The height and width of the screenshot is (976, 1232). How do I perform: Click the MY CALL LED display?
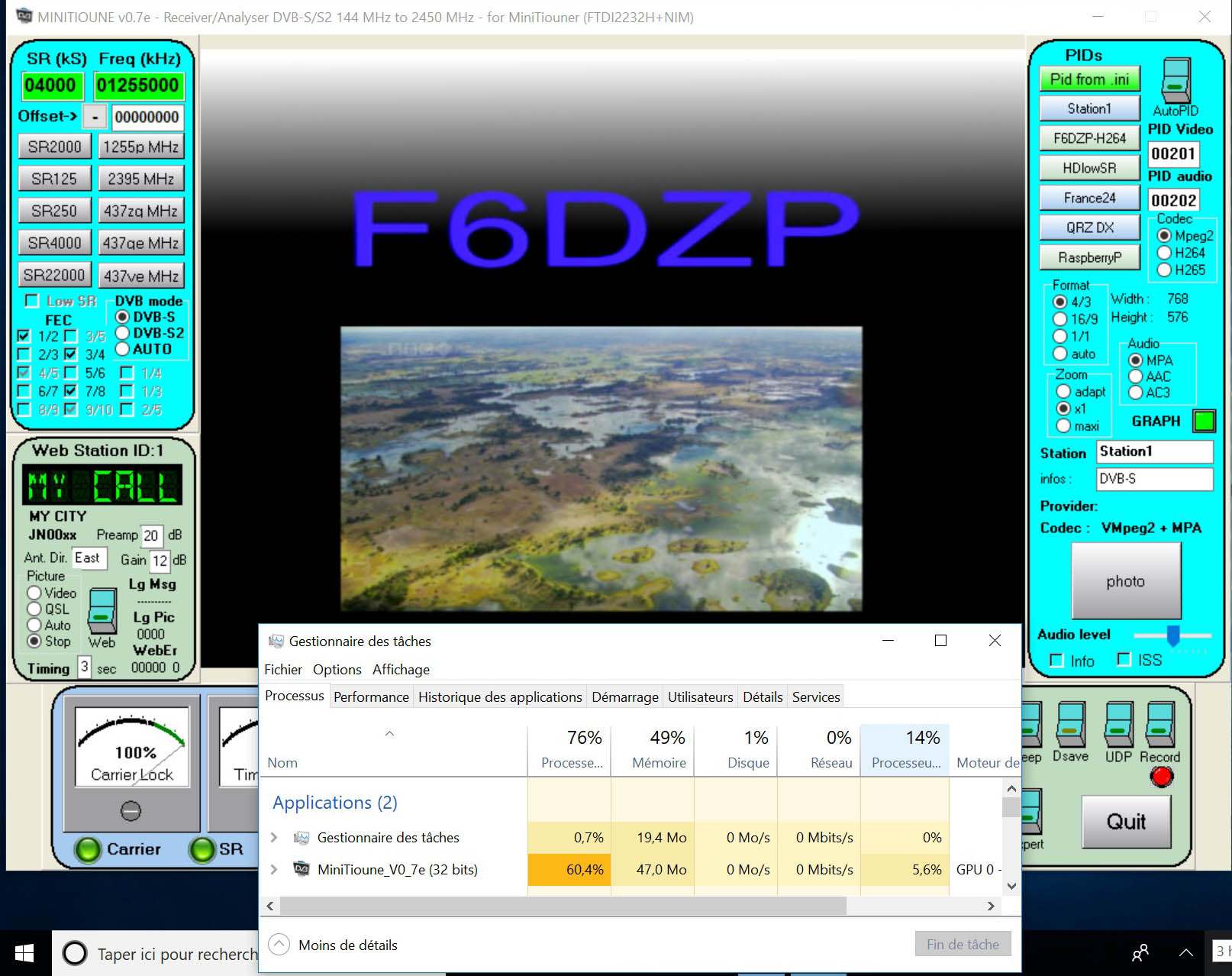(x=102, y=484)
